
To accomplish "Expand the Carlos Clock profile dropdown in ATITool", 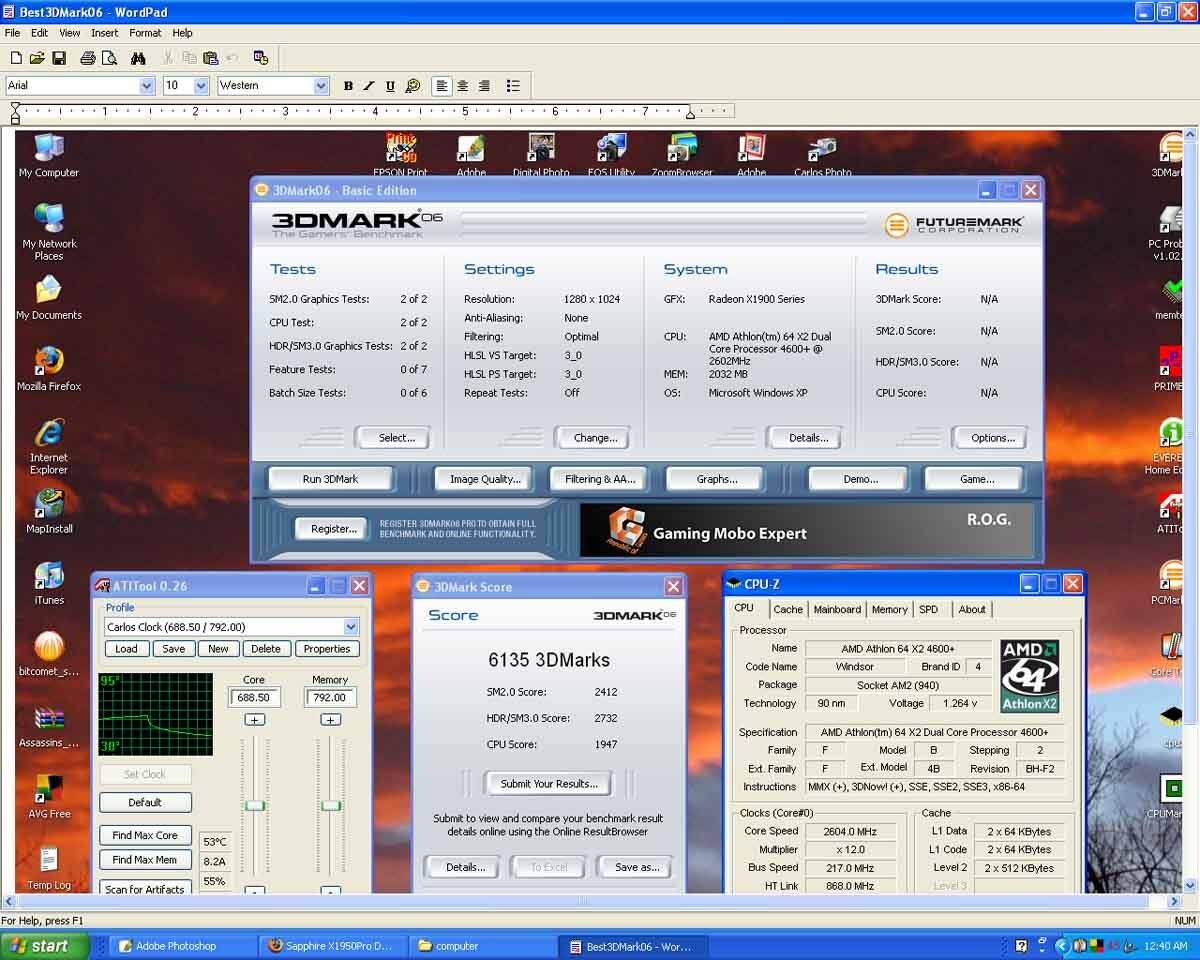I will point(351,627).
